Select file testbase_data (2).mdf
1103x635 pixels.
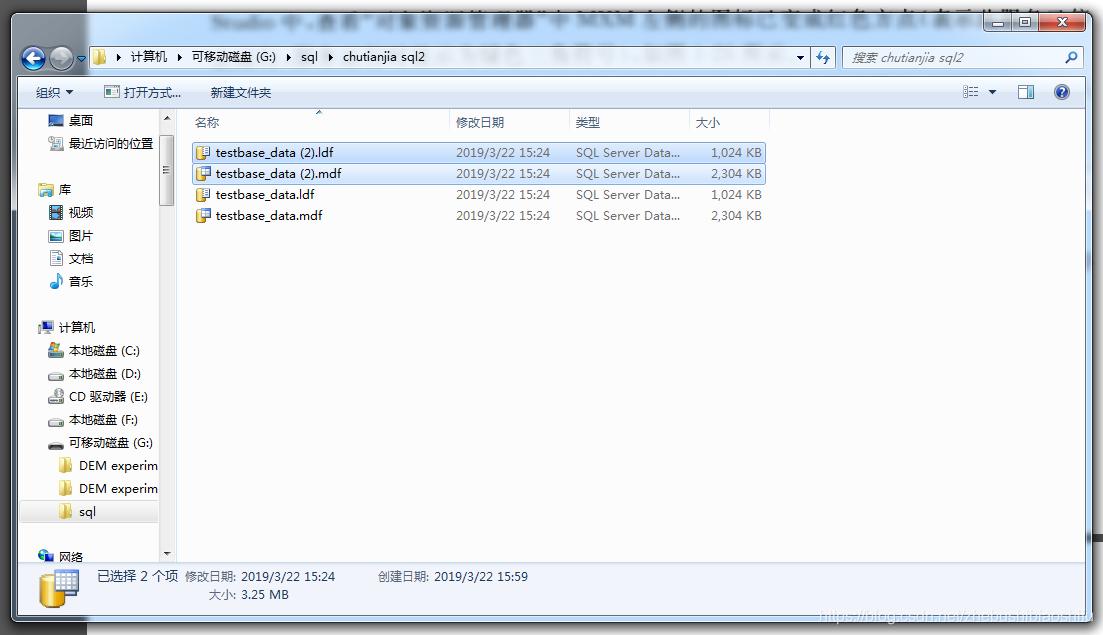coord(478,174)
